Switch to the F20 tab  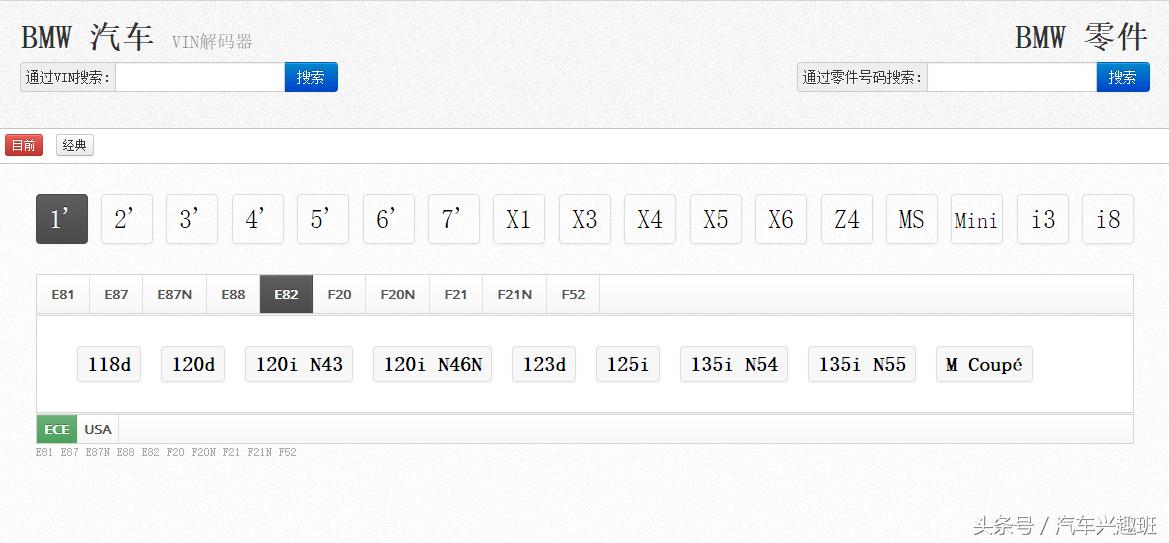pos(339,295)
